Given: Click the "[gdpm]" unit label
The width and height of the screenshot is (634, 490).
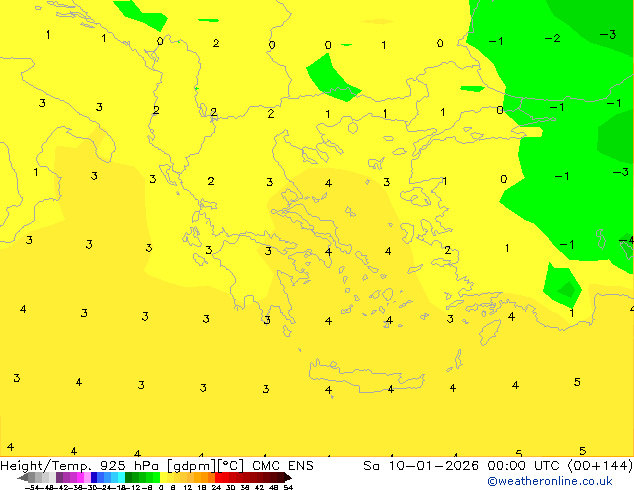Looking at the screenshot, I should coord(192,466).
